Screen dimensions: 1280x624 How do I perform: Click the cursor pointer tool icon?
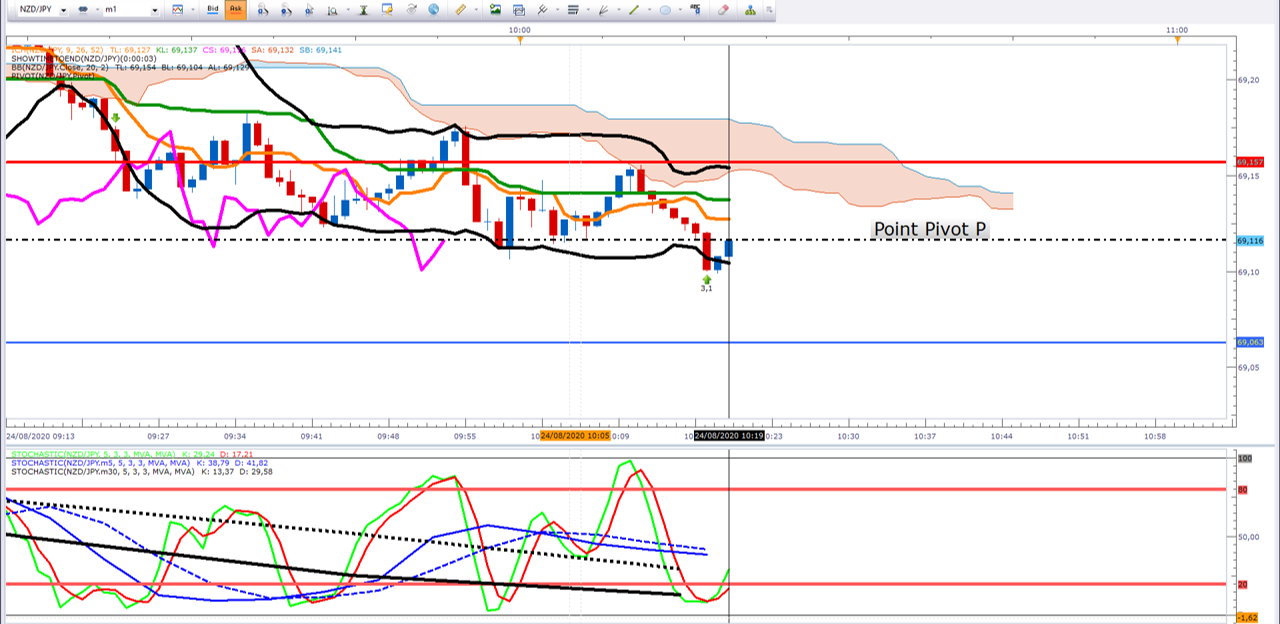point(309,9)
